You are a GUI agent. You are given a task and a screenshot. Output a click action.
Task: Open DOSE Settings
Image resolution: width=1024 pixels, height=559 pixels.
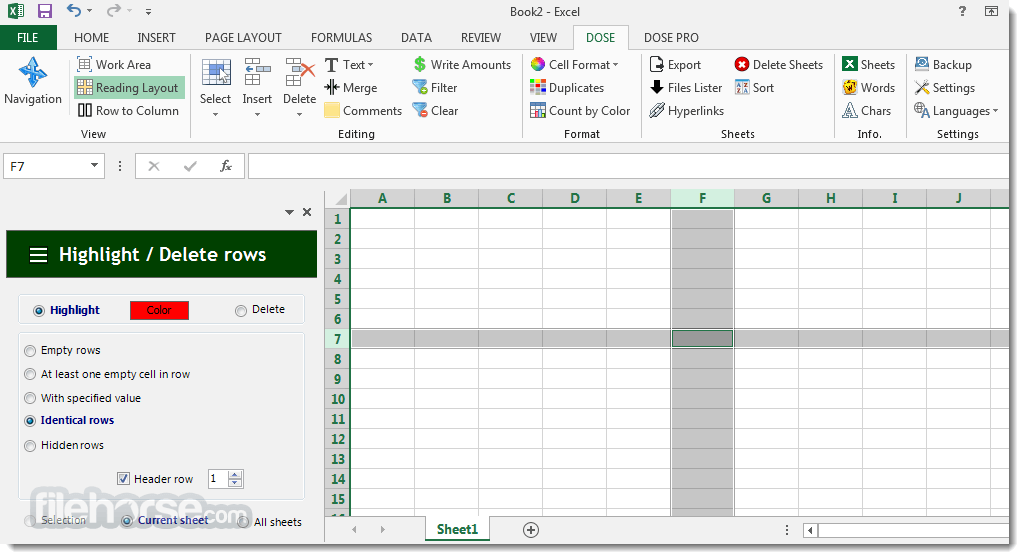tap(944, 88)
